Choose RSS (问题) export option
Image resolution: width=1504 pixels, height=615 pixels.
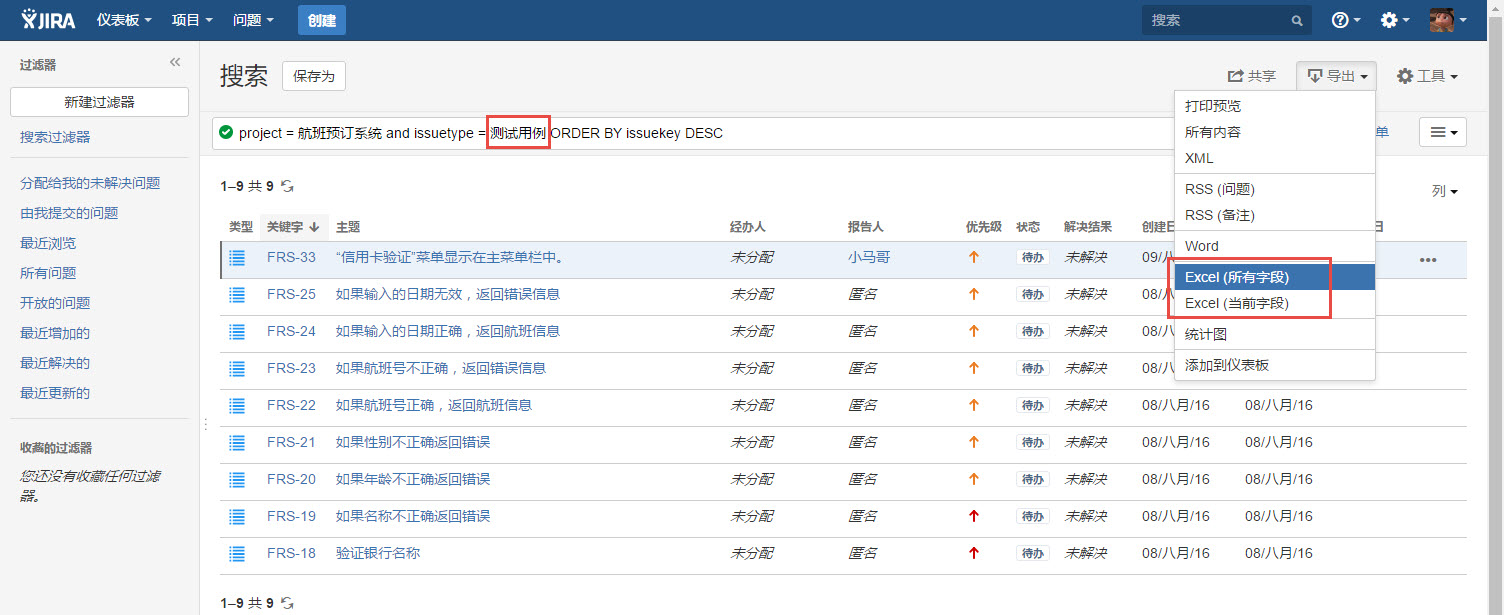pos(1275,189)
